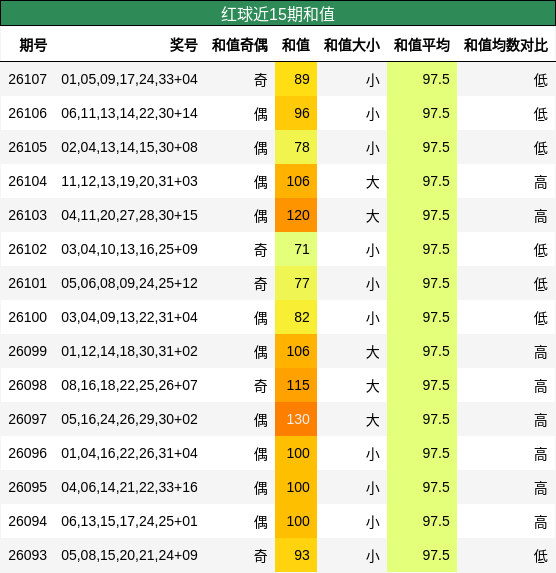Click sum value 100 in row 26094

point(296,521)
